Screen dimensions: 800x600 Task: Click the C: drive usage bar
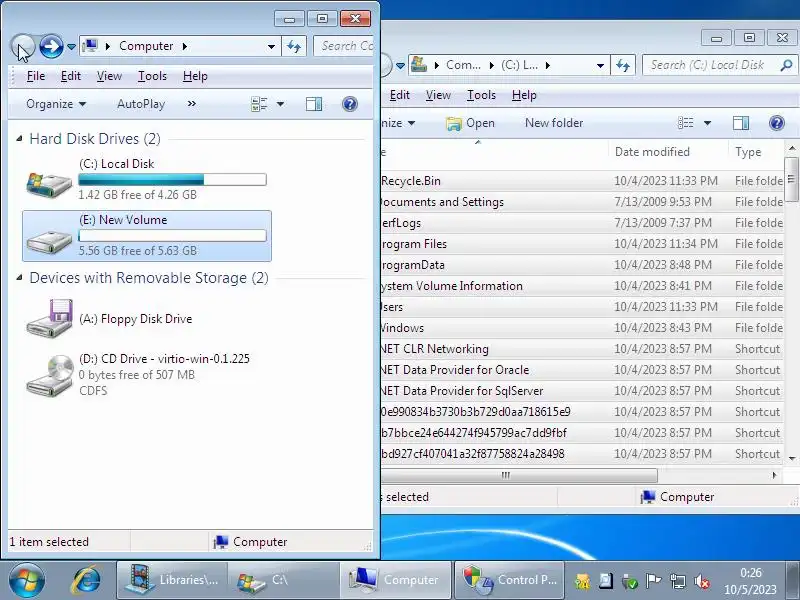172,180
